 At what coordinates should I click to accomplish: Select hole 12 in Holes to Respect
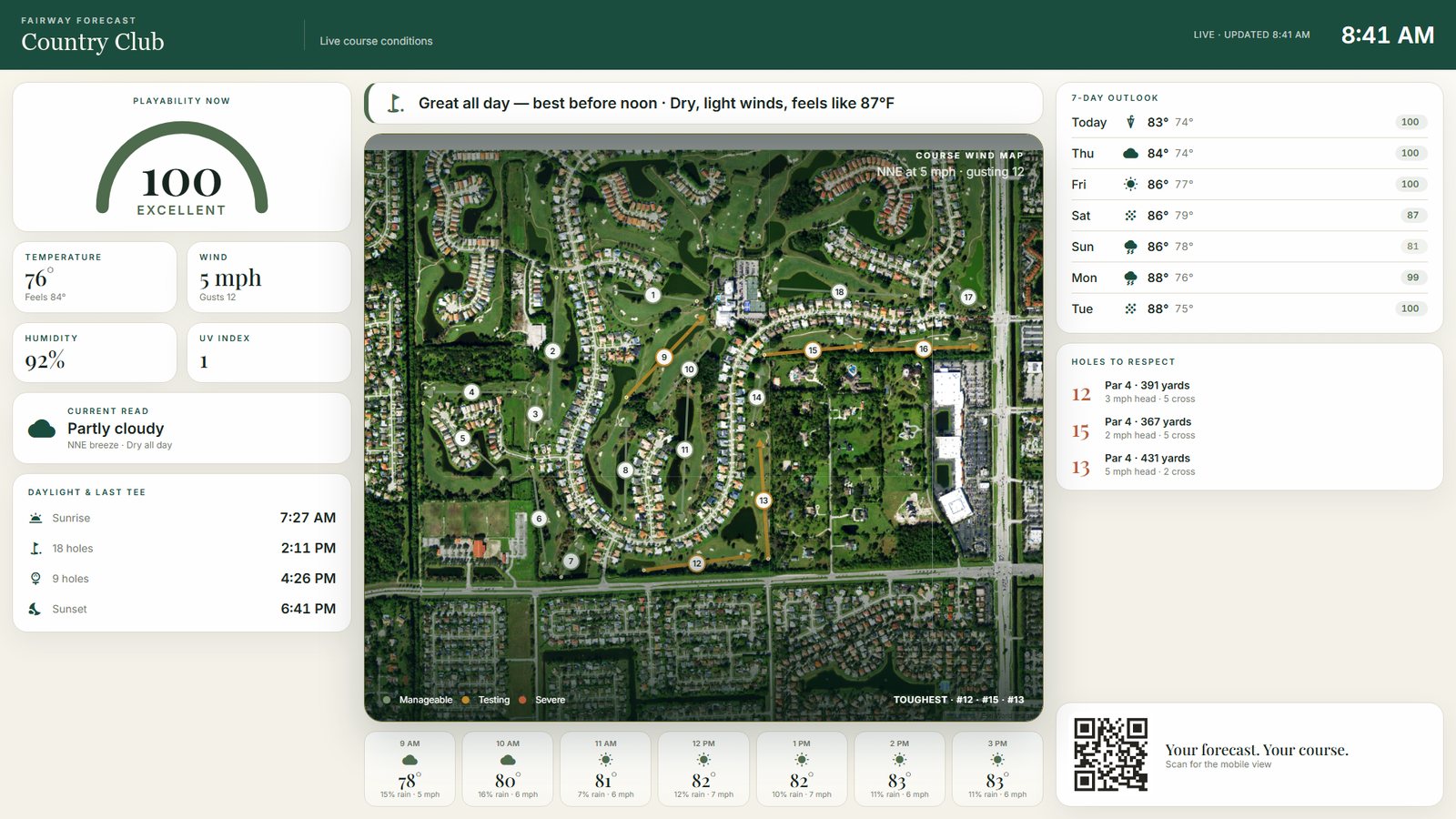point(1249,392)
